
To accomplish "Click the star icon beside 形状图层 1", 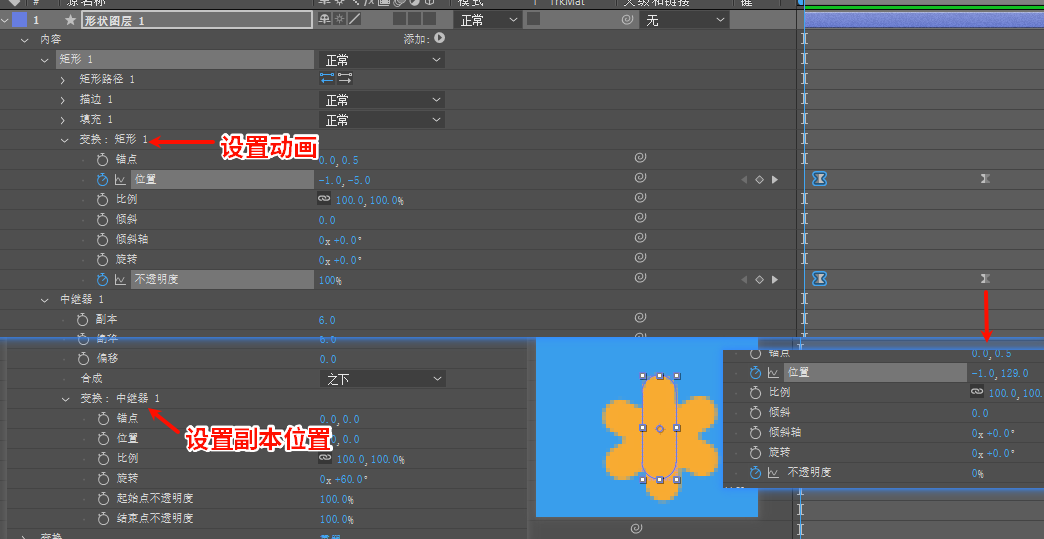I will point(70,20).
